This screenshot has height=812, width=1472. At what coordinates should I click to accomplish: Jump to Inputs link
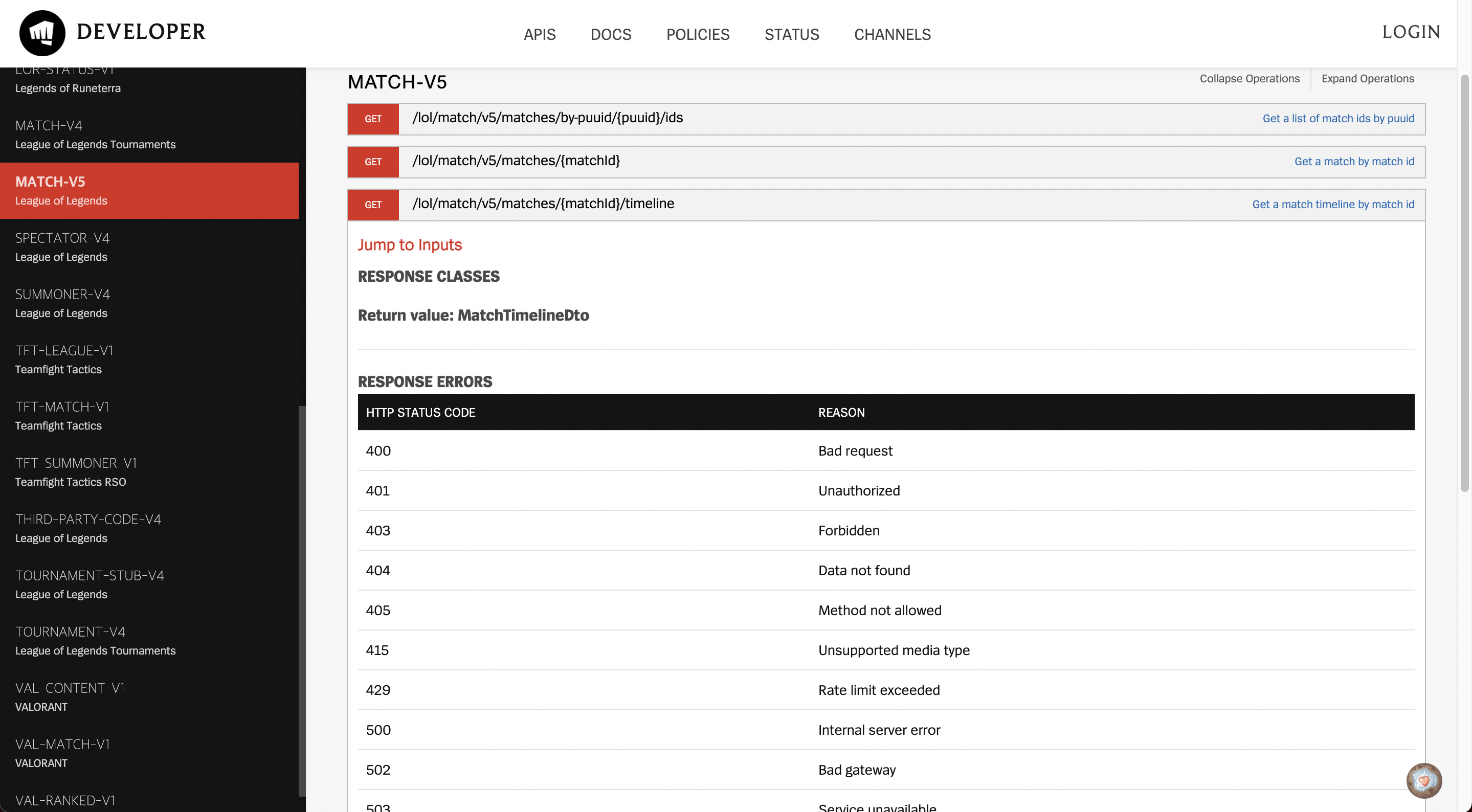410,244
